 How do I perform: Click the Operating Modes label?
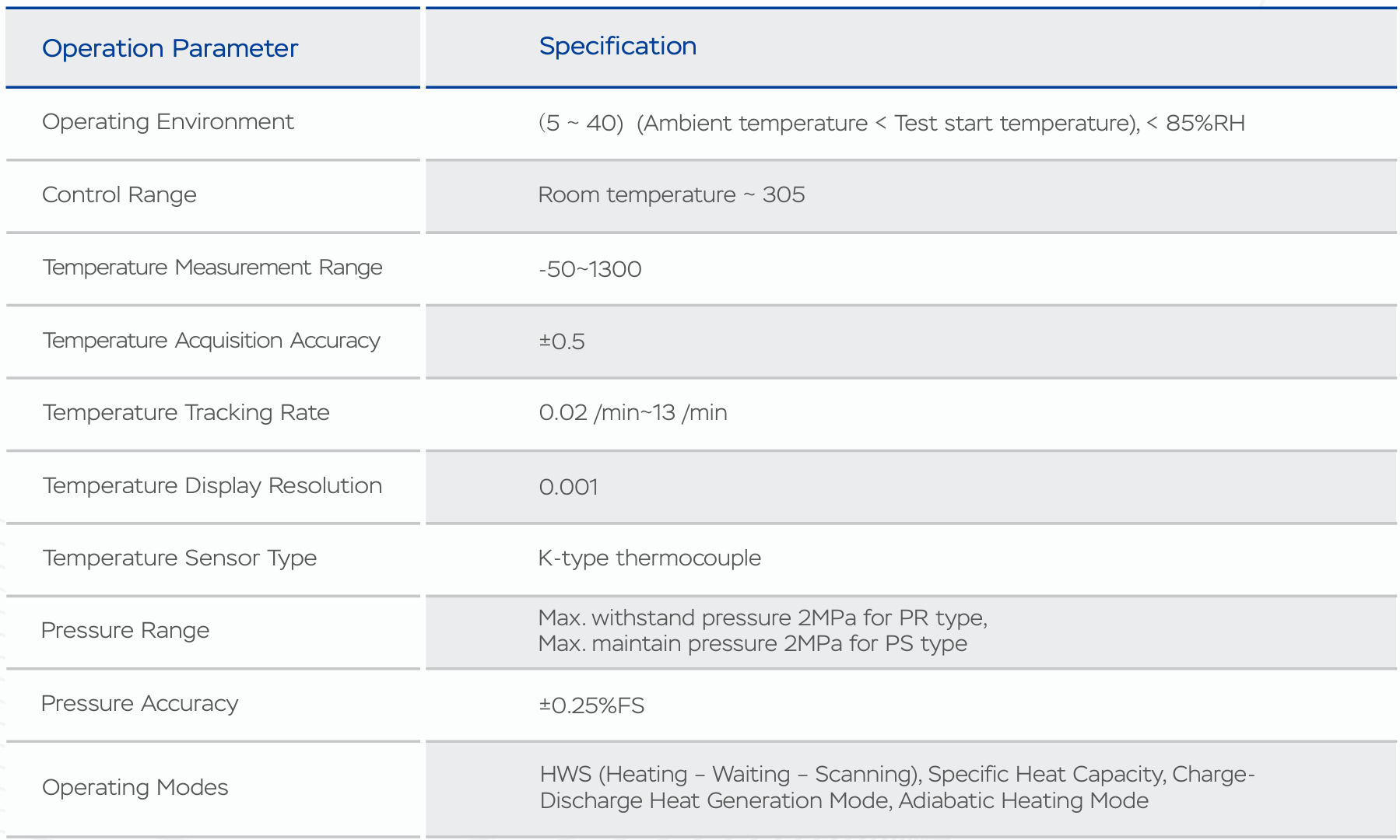(135, 787)
